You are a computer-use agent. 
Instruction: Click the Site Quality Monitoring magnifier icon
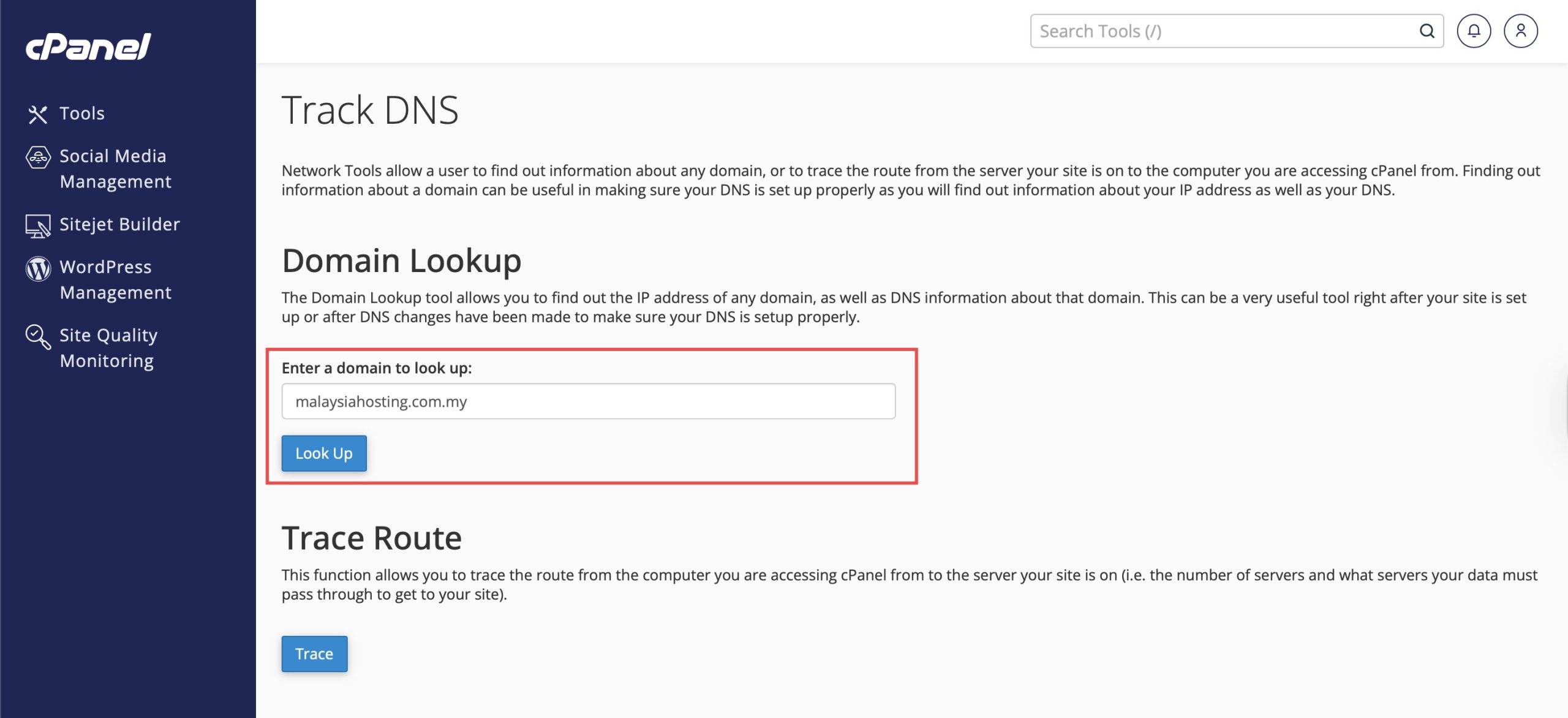pyautogui.click(x=38, y=336)
